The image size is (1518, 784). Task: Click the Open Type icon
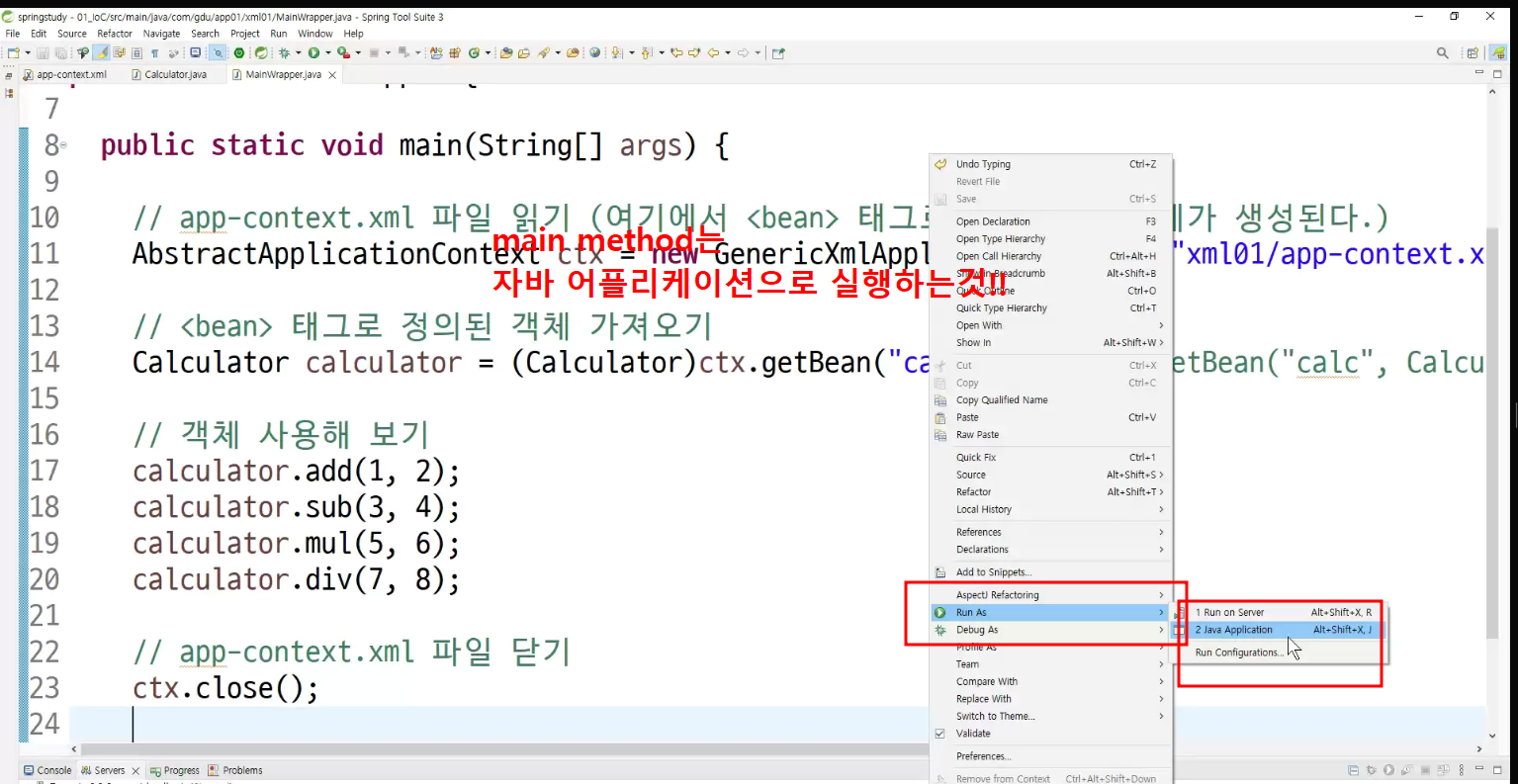coord(506,52)
